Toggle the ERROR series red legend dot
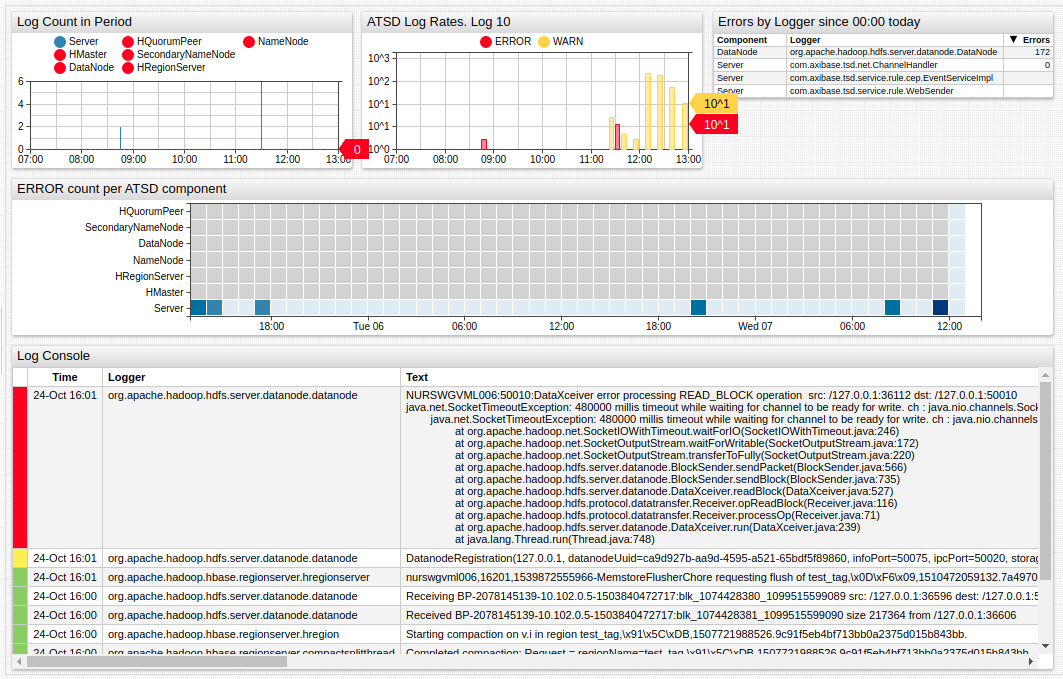Image resolution: width=1063 pixels, height=679 pixels. pos(486,42)
